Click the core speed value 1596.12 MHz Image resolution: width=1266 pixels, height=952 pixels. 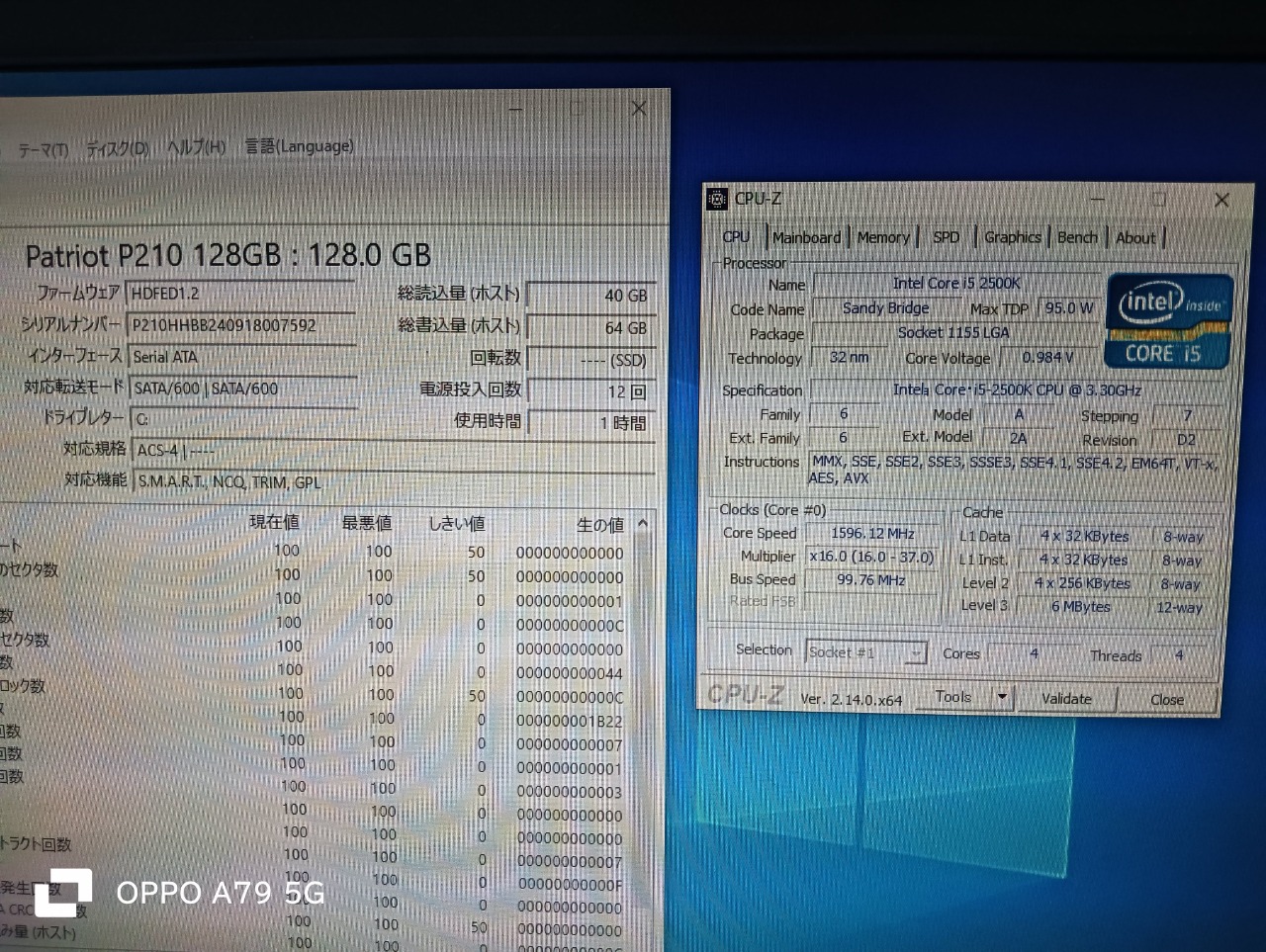click(872, 533)
